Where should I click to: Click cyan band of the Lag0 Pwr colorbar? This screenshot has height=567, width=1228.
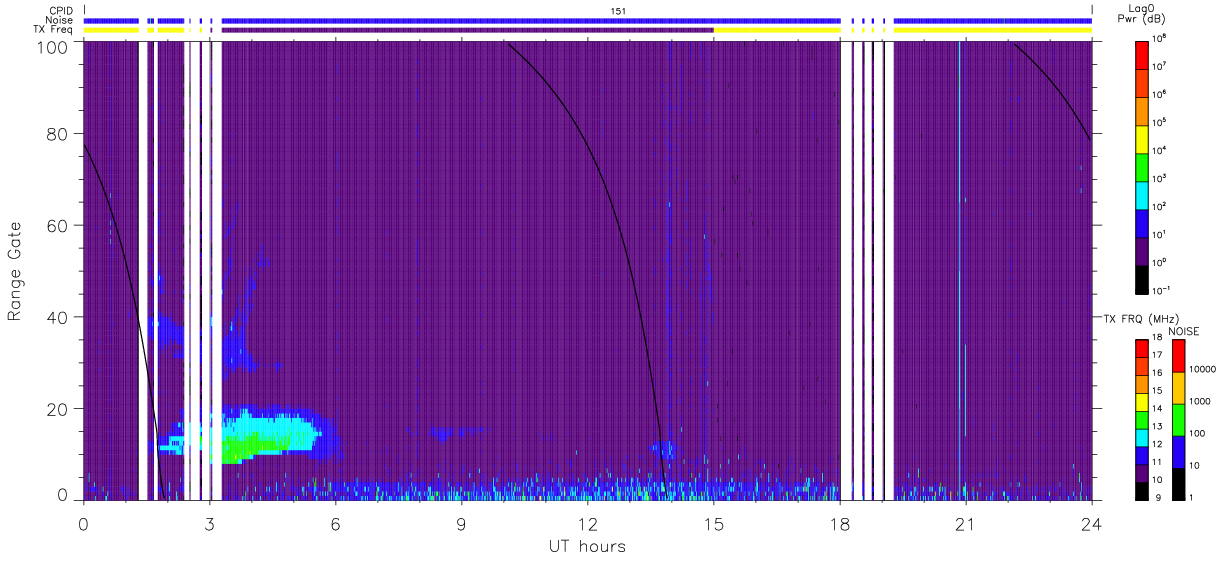[1142, 195]
